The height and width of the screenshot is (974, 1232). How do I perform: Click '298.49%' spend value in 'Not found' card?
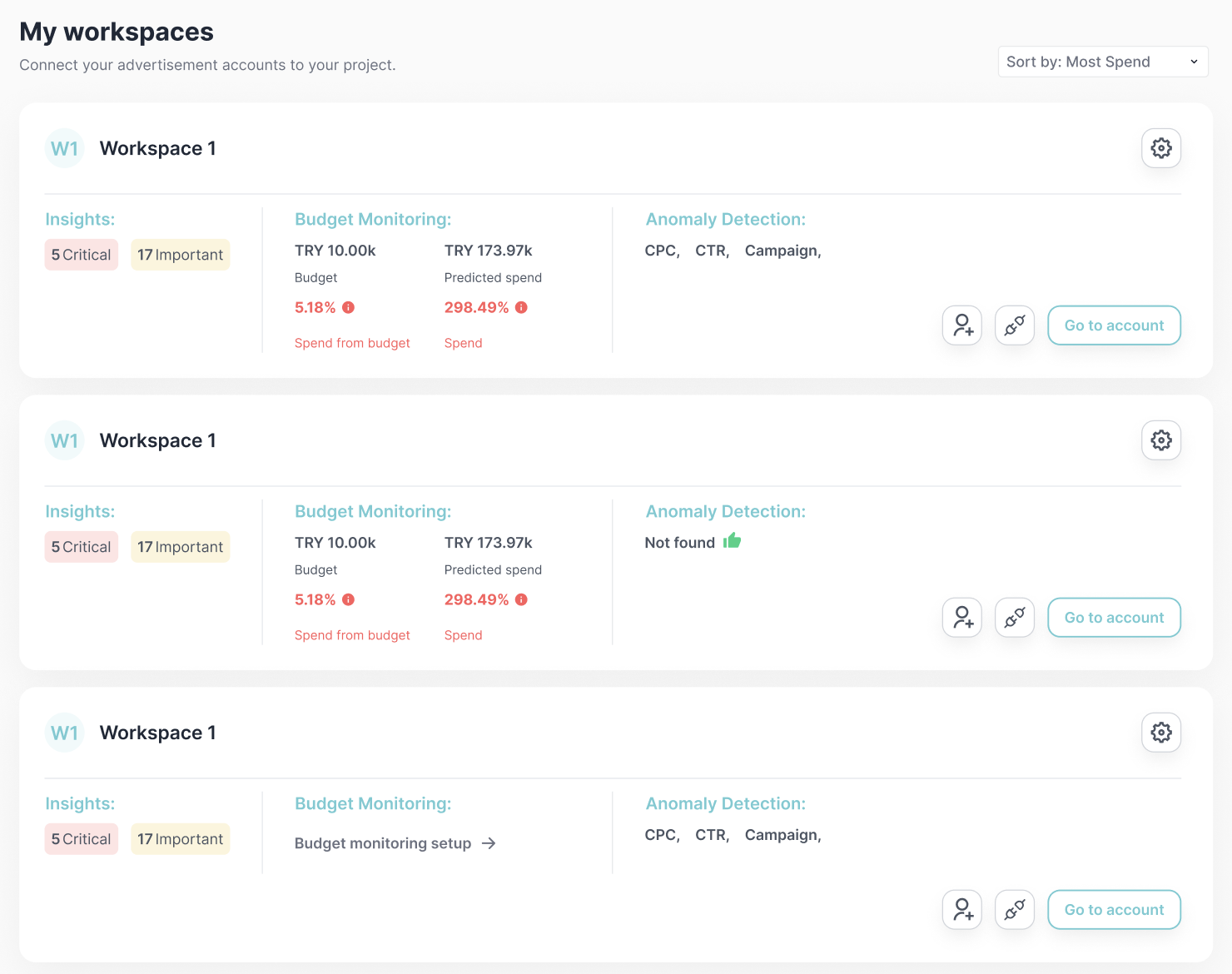(x=477, y=599)
